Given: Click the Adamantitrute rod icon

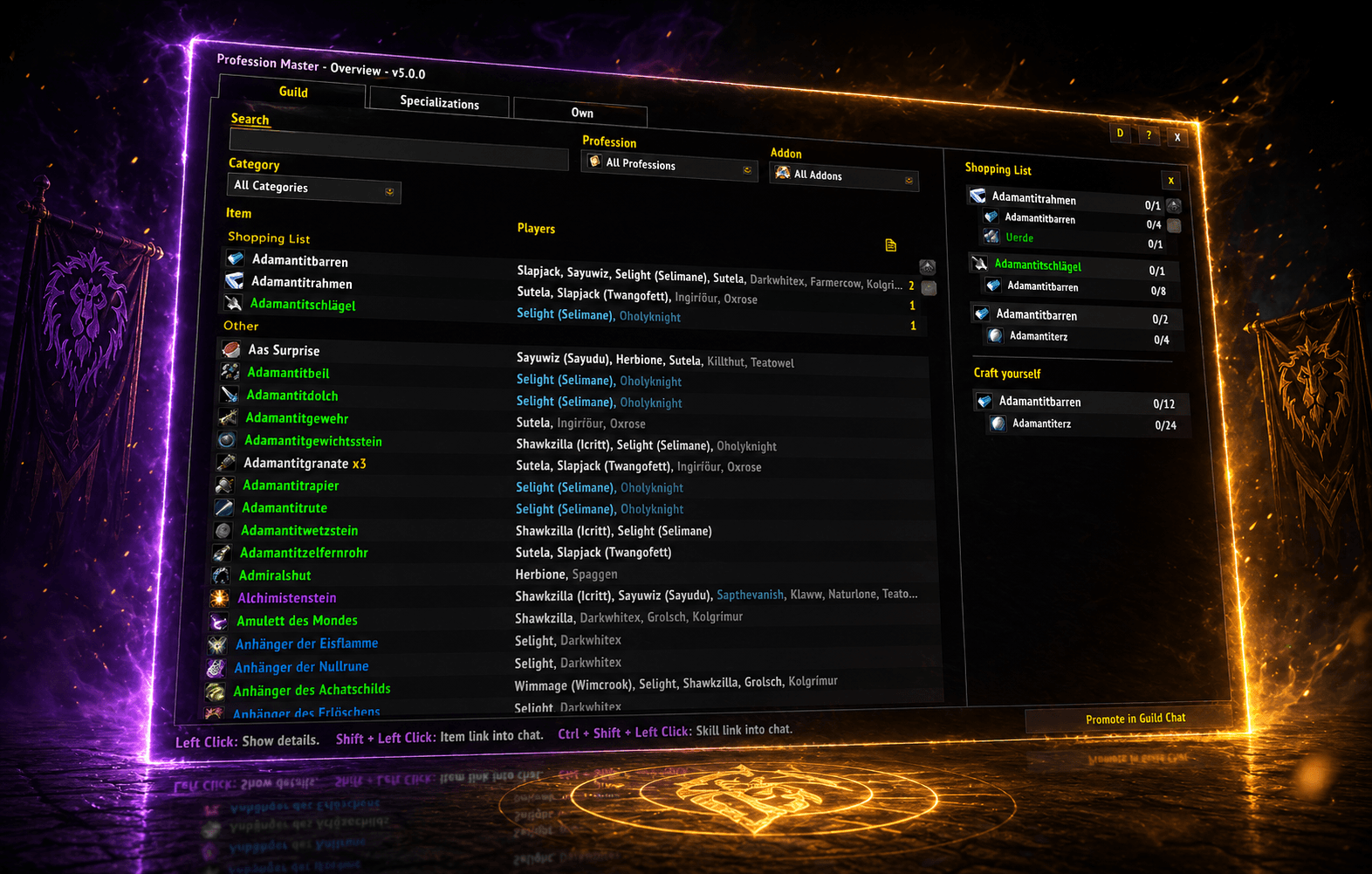Looking at the screenshot, I should coord(225,507).
